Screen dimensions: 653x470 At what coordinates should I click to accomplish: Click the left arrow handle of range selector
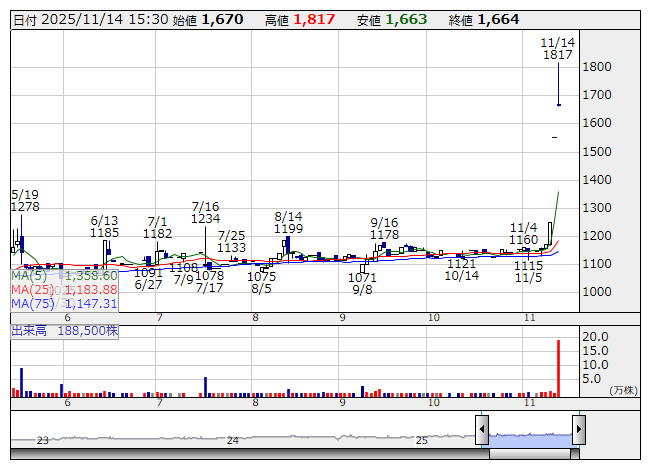coord(482,430)
